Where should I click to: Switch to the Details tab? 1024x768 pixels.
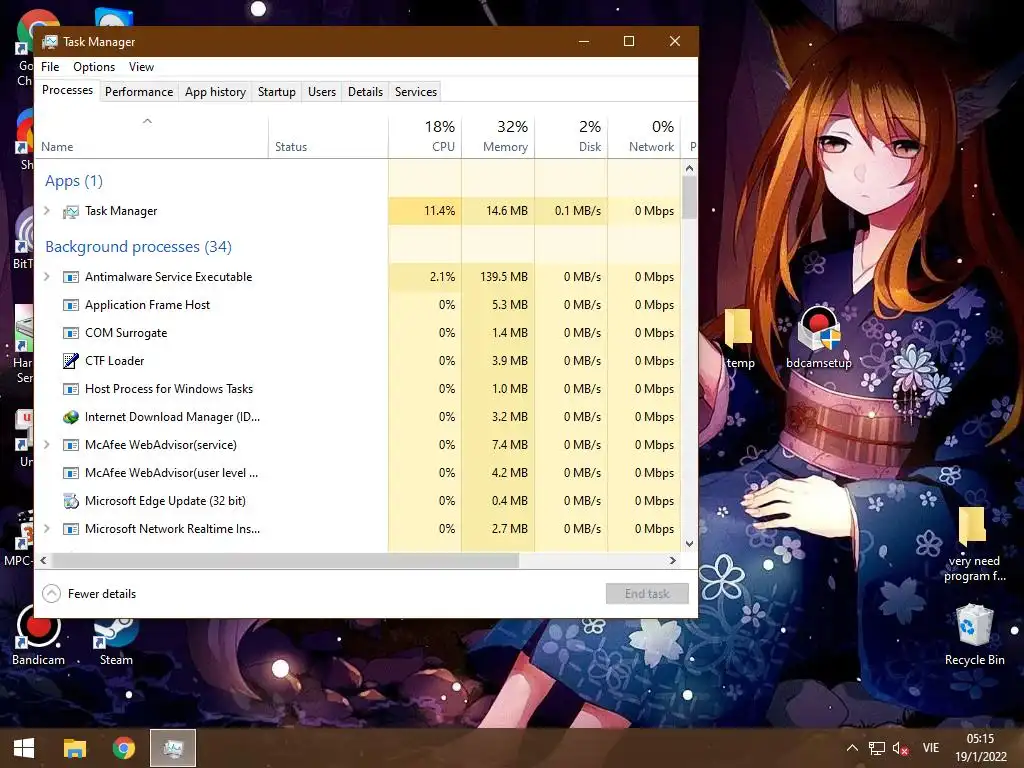pyautogui.click(x=365, y=91)
